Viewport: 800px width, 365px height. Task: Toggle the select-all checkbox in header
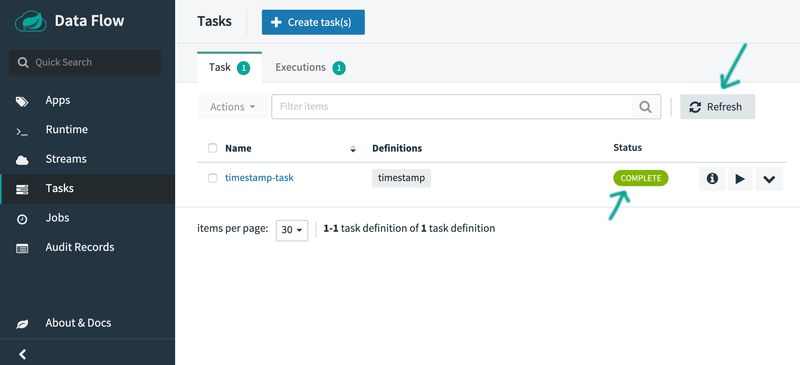pos(213,148)
